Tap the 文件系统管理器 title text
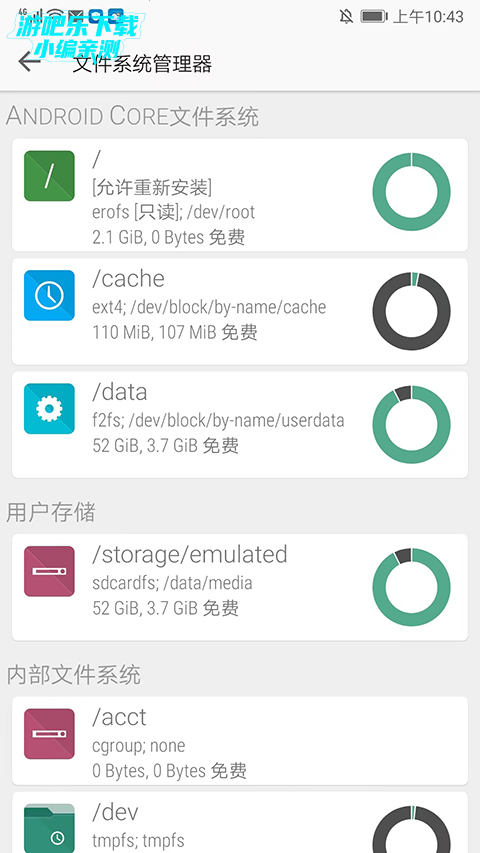This screenshot has width=480, height=853. (x=143, y=64)
